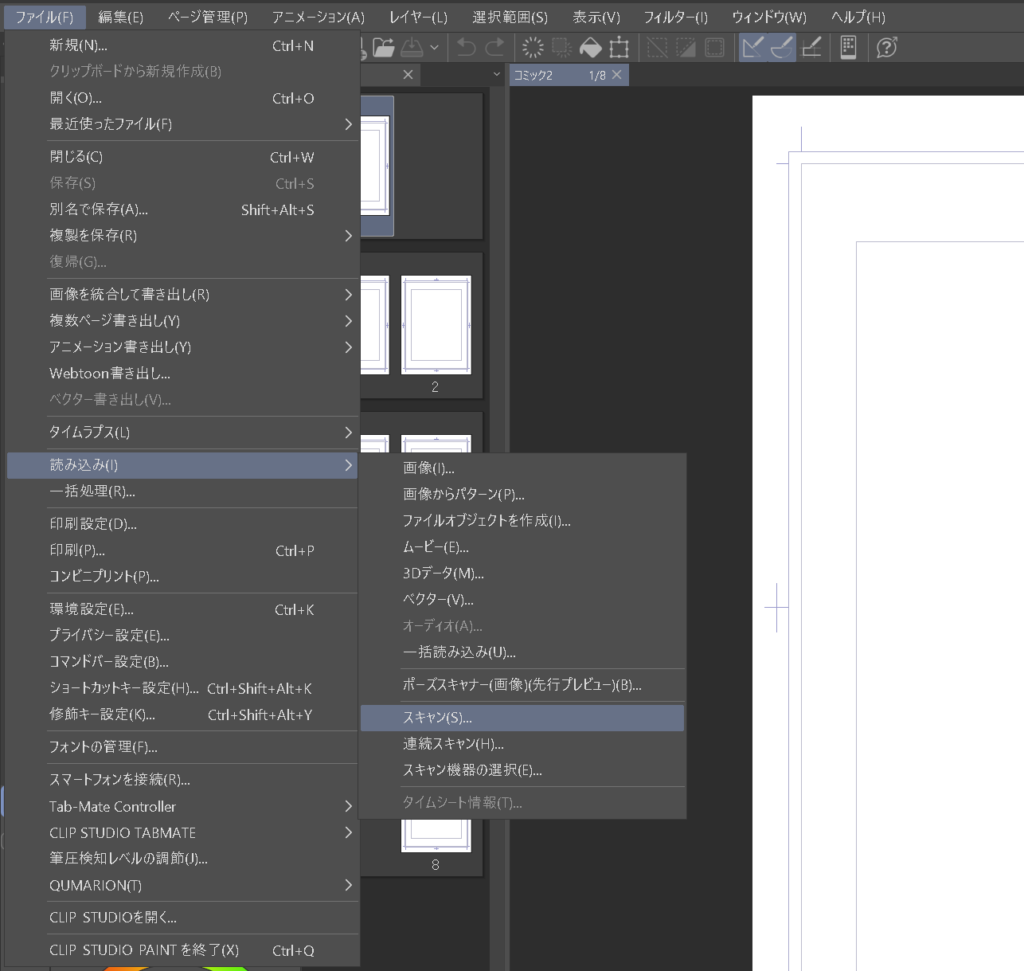Expand the タイムラプス submenu

182,432
